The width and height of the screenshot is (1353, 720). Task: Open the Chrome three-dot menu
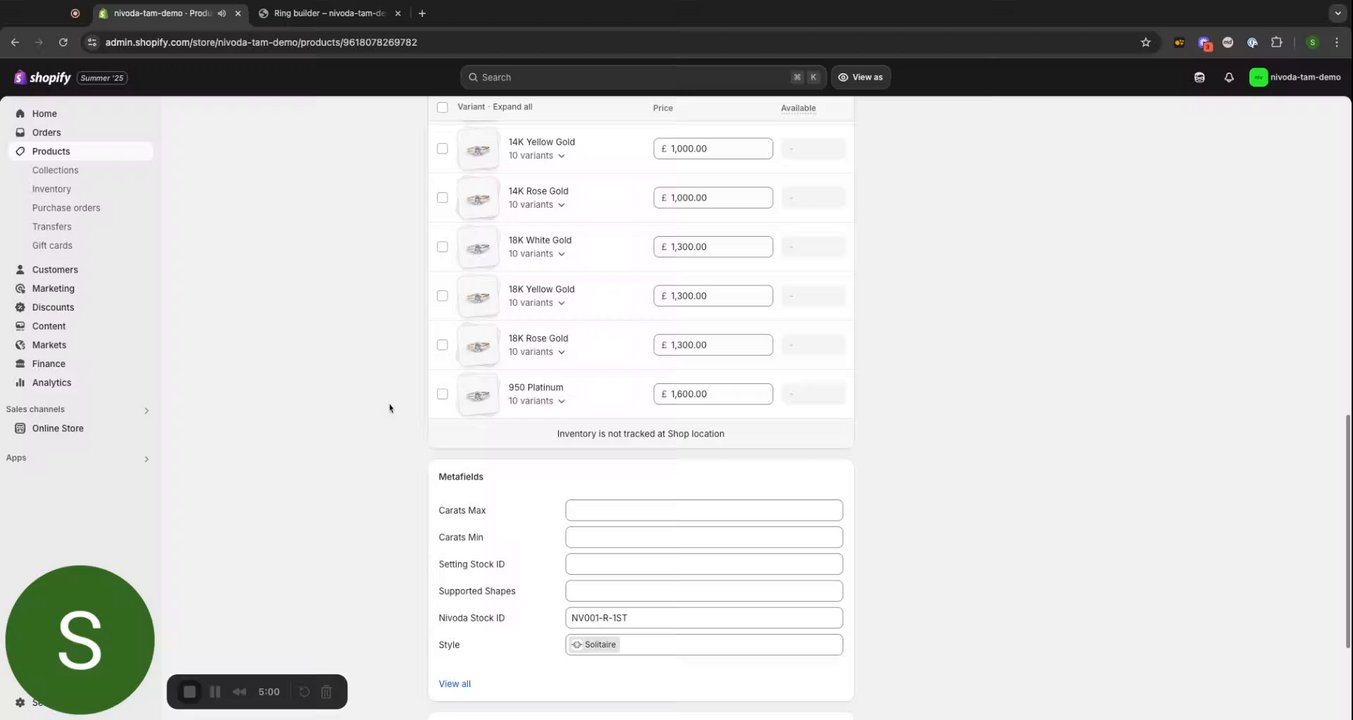tap(1337, 42)
